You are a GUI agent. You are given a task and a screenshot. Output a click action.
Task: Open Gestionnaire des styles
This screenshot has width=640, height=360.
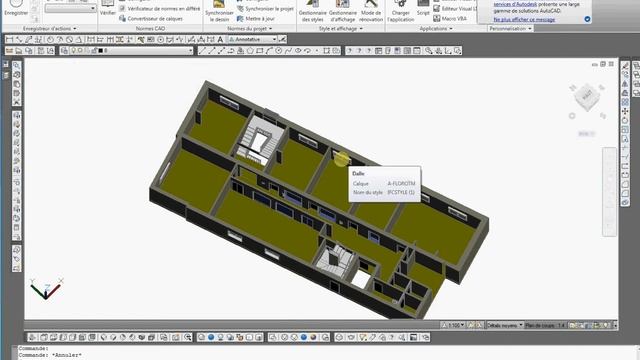(x=312, y=11)
